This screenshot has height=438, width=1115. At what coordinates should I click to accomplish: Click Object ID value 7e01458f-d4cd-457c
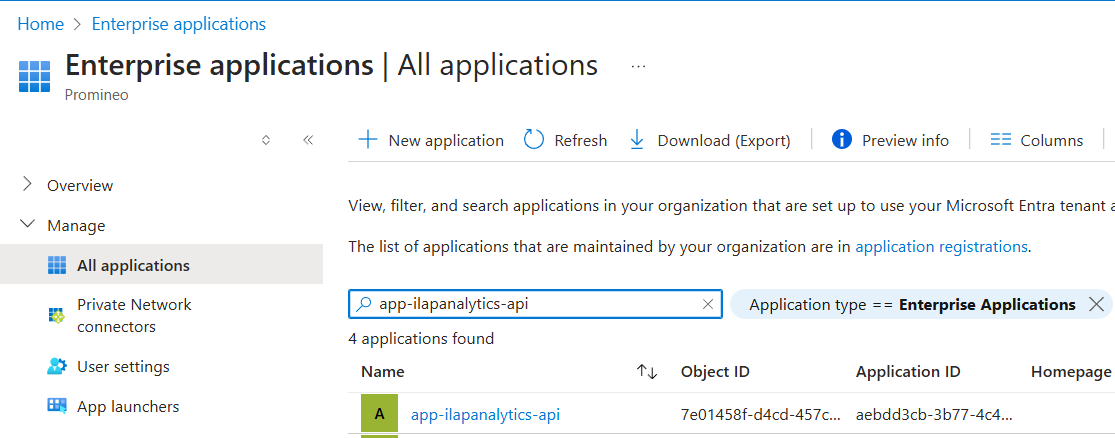[761, 414]
